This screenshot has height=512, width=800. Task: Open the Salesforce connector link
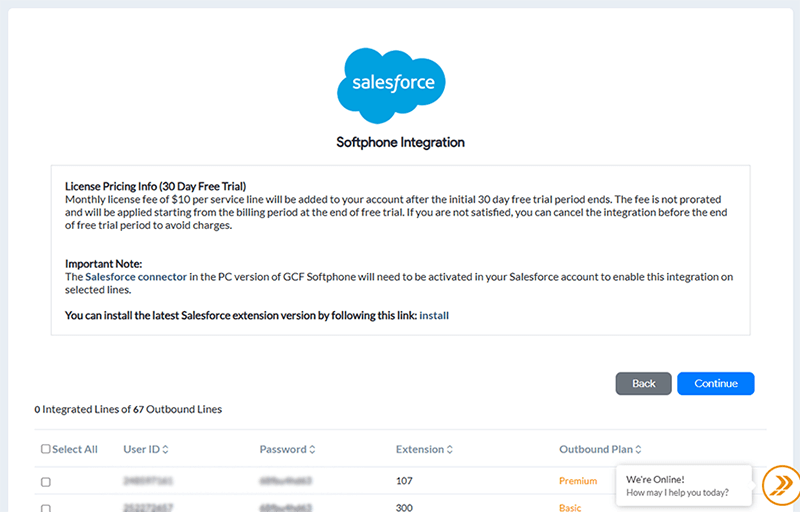[136, 277]
